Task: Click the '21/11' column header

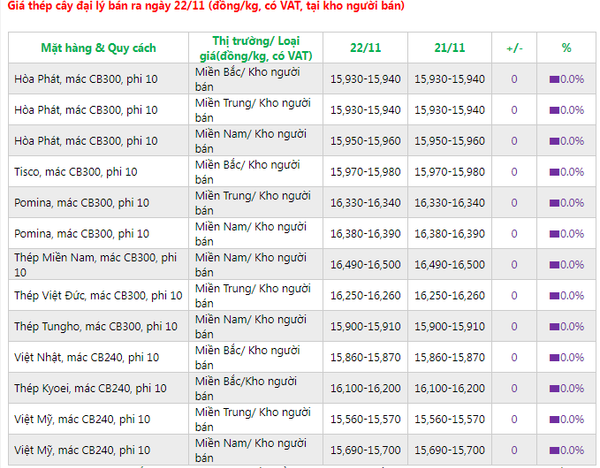Action: [450, 48]
